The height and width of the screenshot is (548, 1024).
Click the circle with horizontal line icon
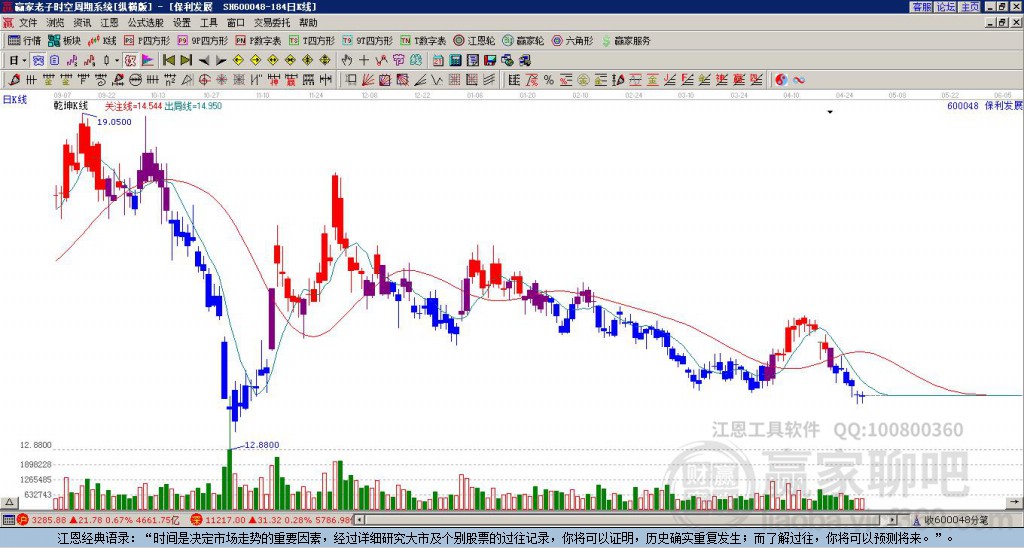point(135,80)
